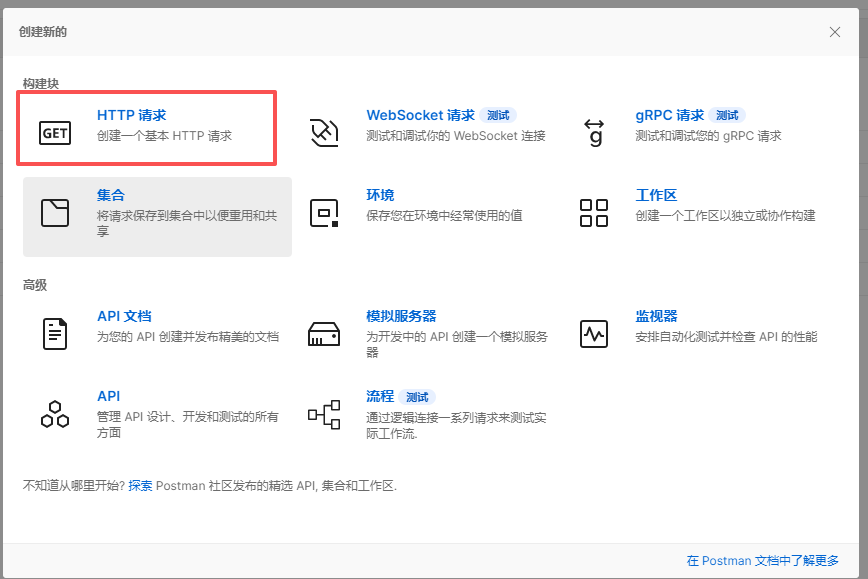Click the 创建新的 dialog title

tap(43, 32)
